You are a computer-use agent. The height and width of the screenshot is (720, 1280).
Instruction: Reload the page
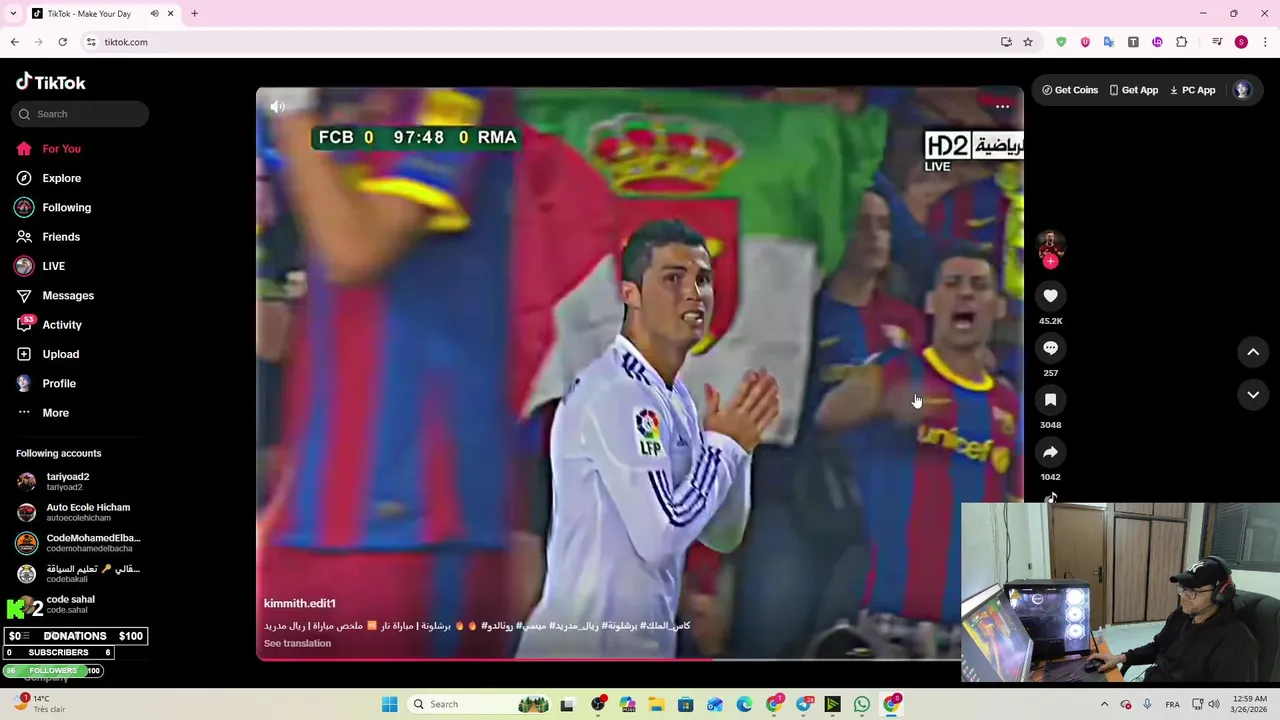(x=62, y=42)
